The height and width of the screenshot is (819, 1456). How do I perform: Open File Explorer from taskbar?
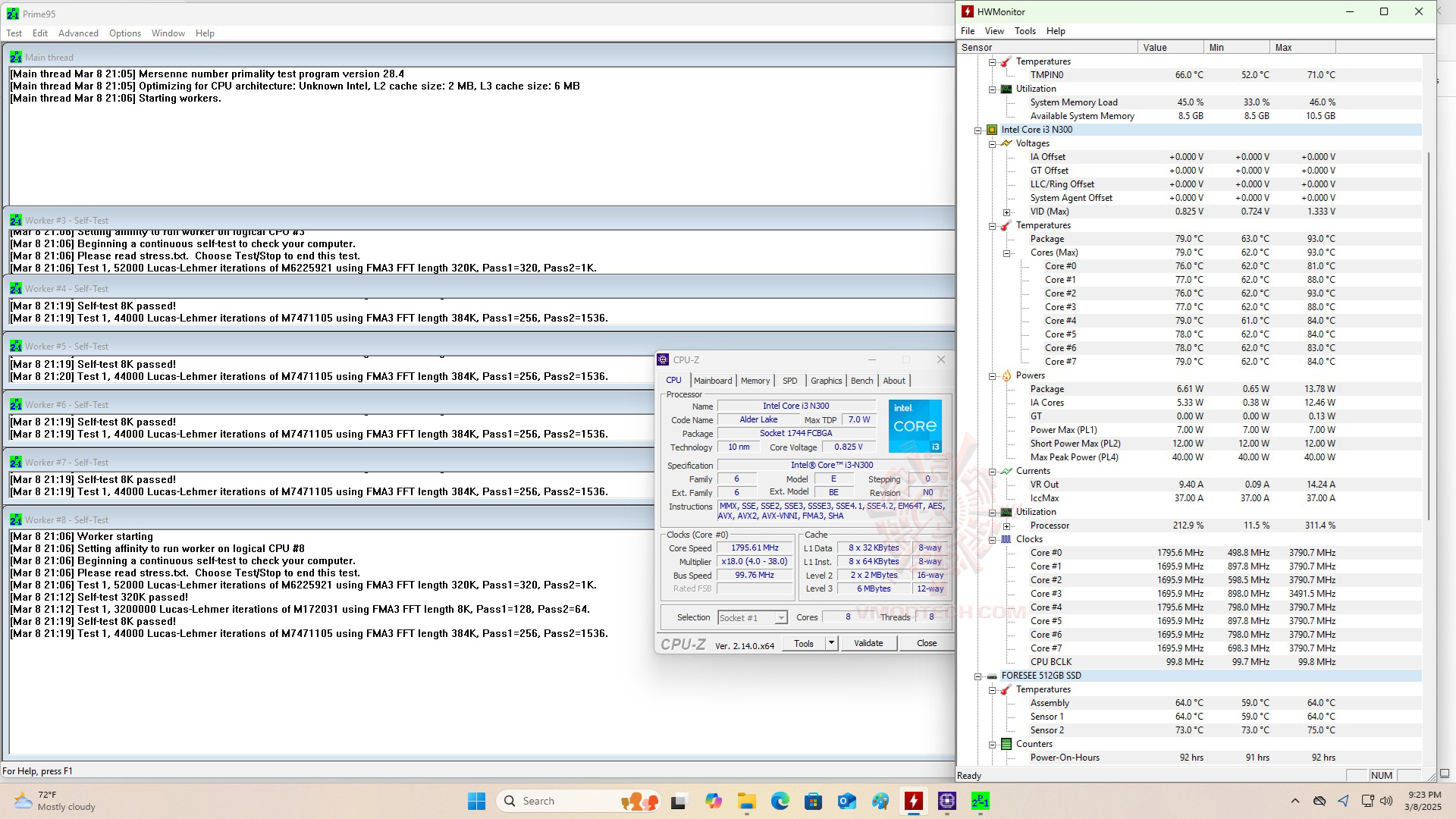(x=746, y=801)
